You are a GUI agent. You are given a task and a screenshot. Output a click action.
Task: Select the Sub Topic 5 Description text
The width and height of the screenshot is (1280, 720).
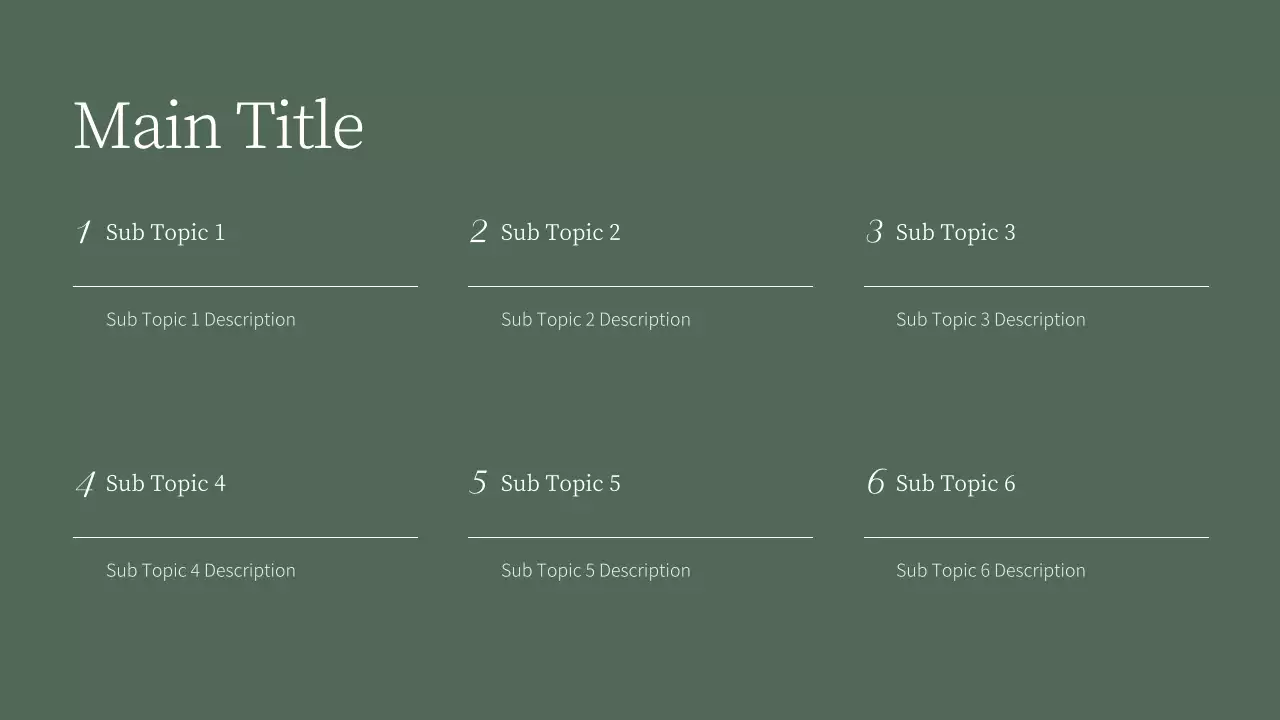595,571
